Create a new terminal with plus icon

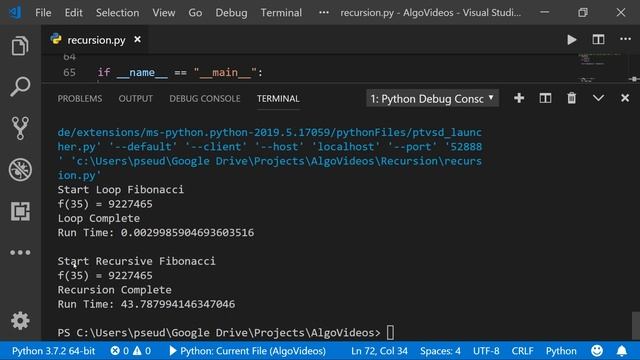(519, 98)
